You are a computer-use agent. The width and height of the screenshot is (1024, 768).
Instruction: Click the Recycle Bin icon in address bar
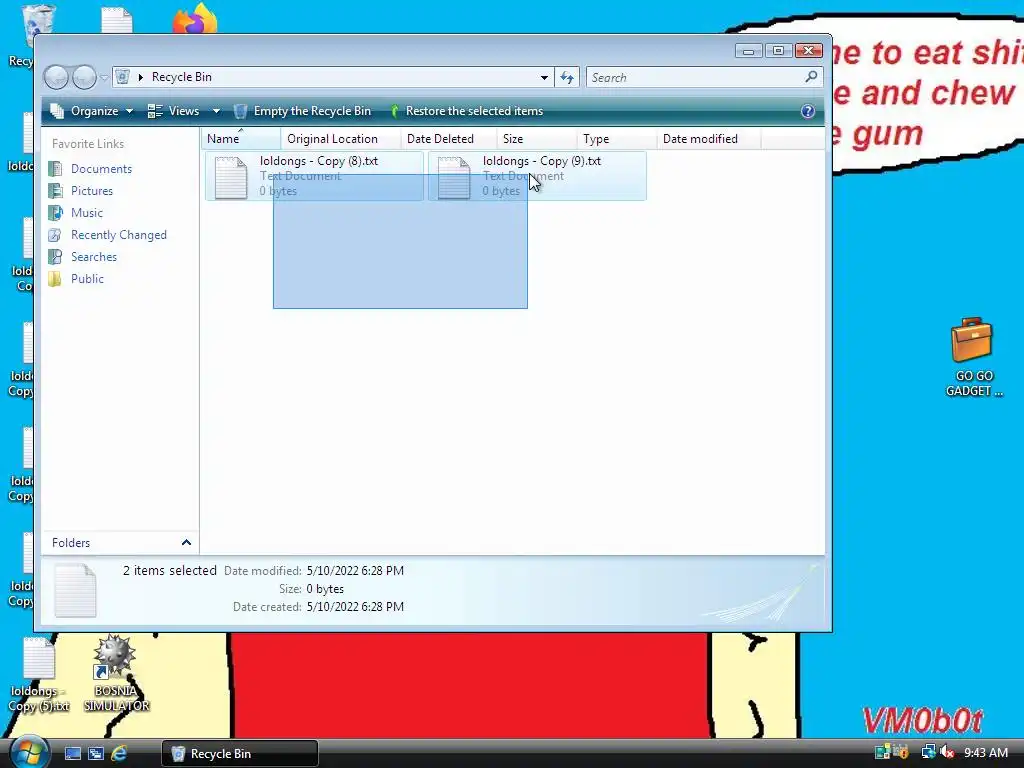122,77
